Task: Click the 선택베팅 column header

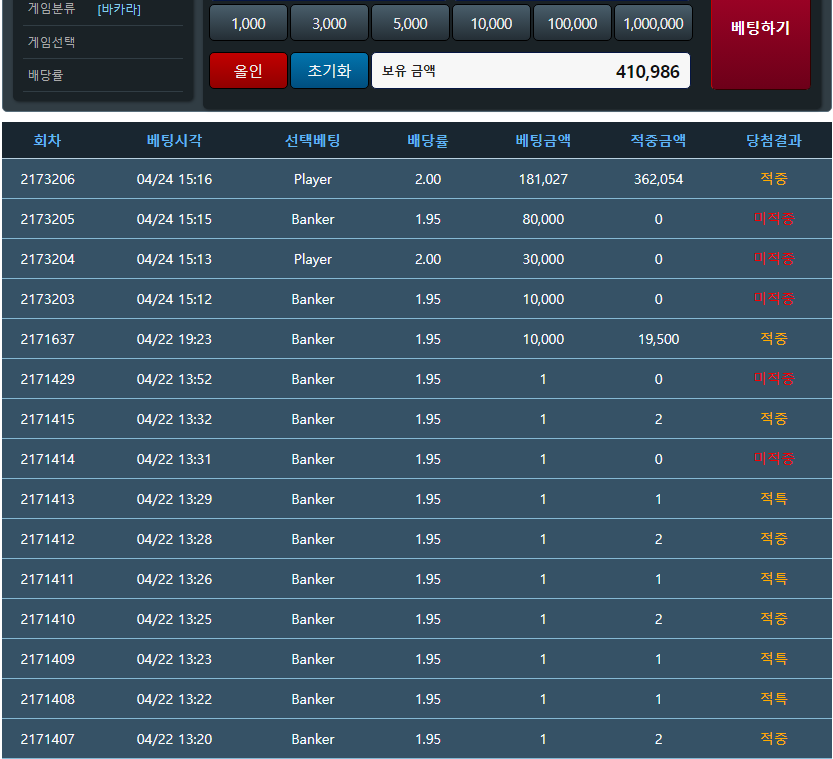Action: pos(312,140)
